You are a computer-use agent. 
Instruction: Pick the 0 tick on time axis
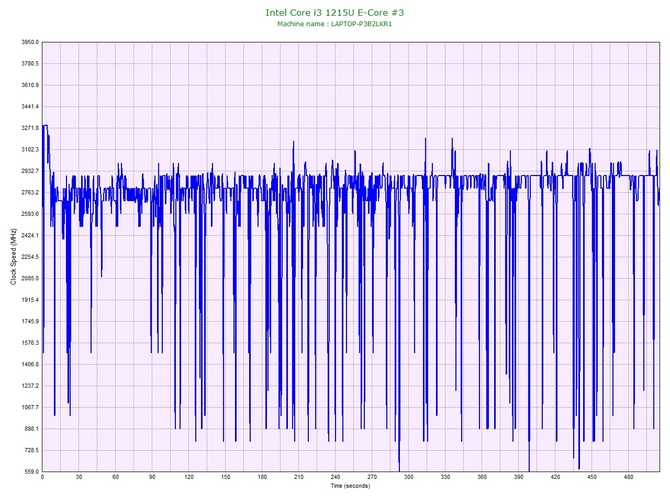pyautogui.click(x=42, y=477)
